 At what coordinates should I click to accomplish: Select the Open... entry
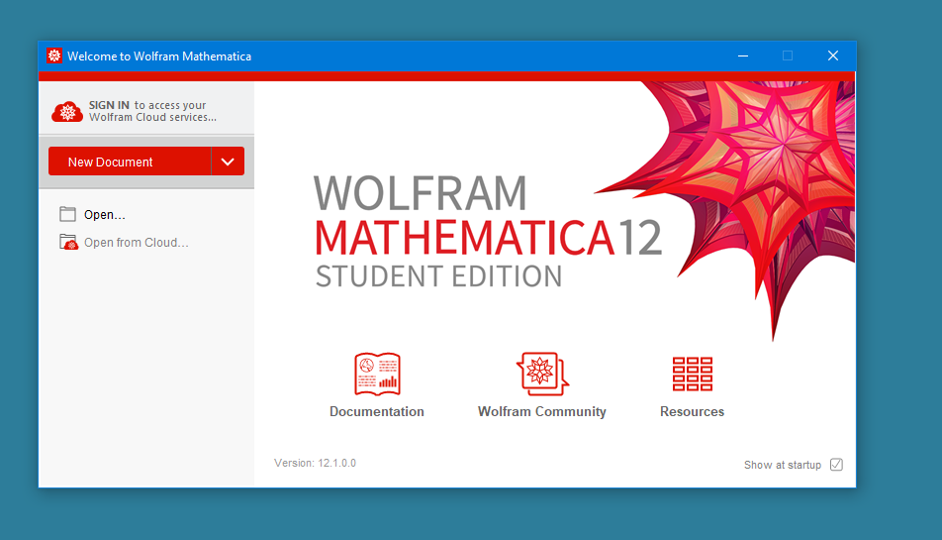point(105,214)
